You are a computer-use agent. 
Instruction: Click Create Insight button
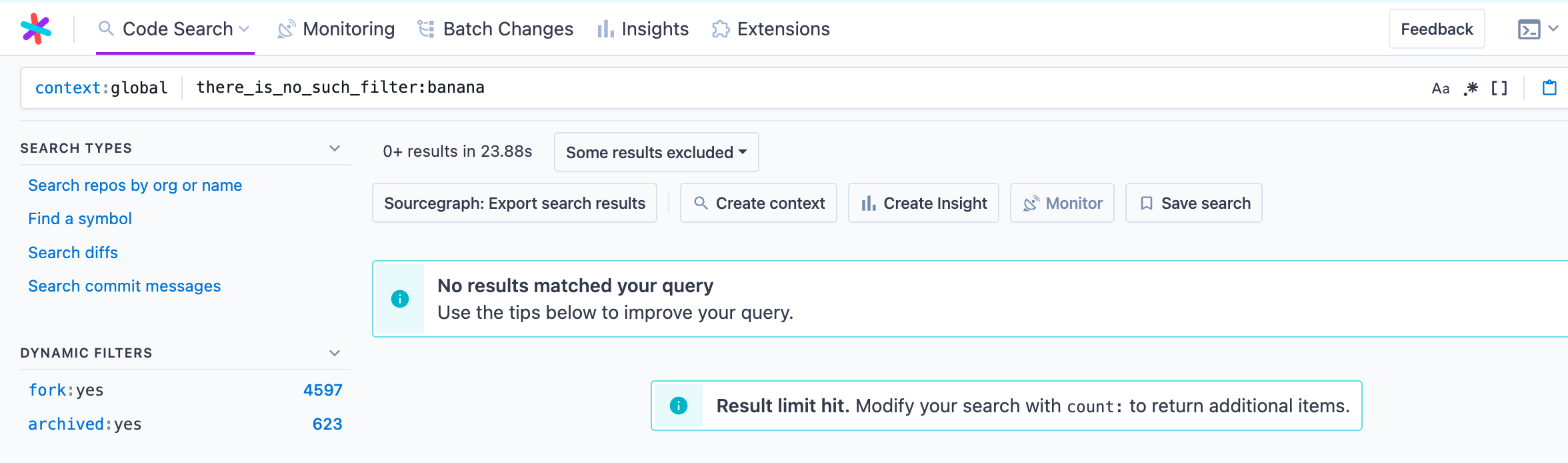(923, 203)
